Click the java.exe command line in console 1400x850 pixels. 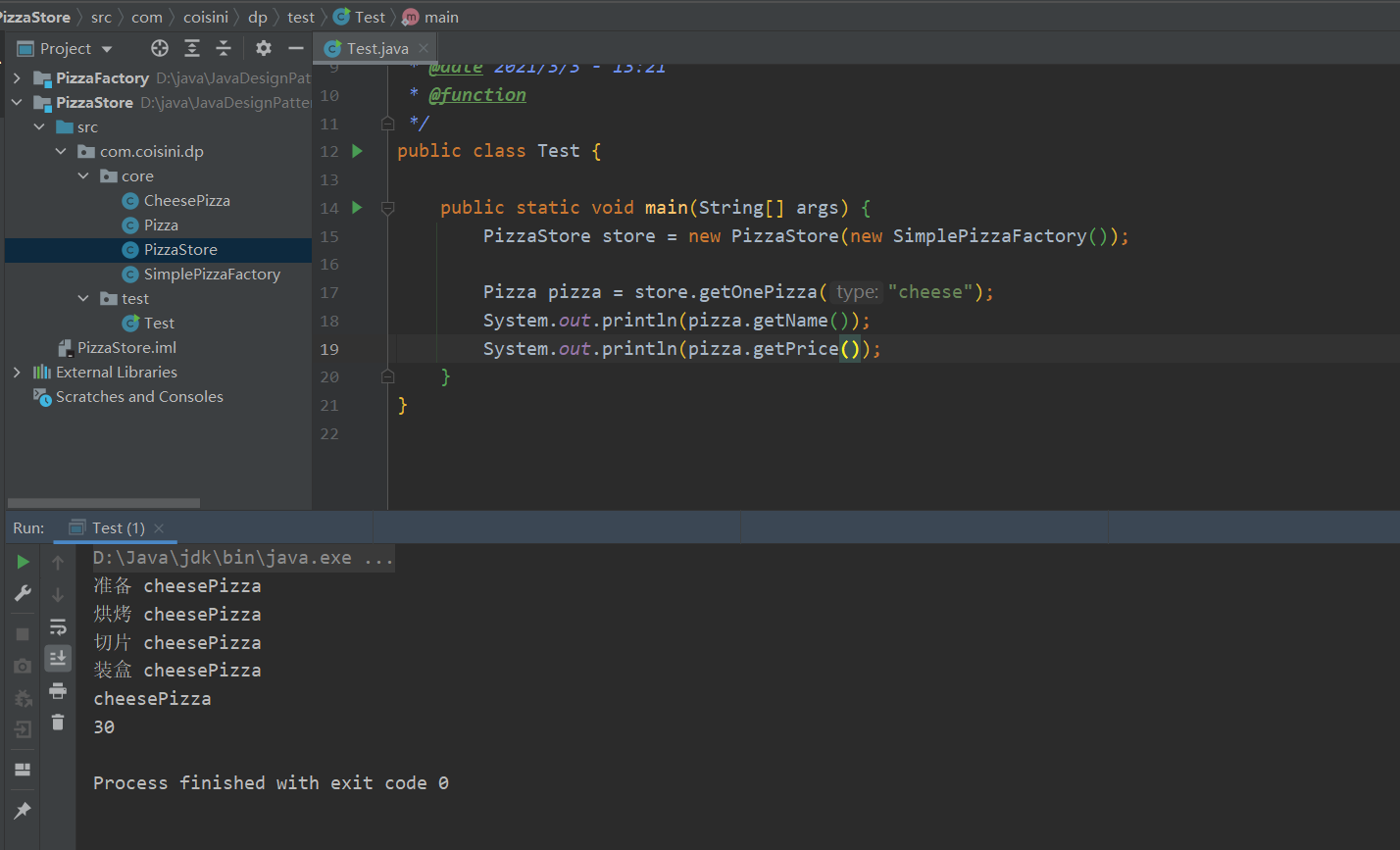pos(244,559)
